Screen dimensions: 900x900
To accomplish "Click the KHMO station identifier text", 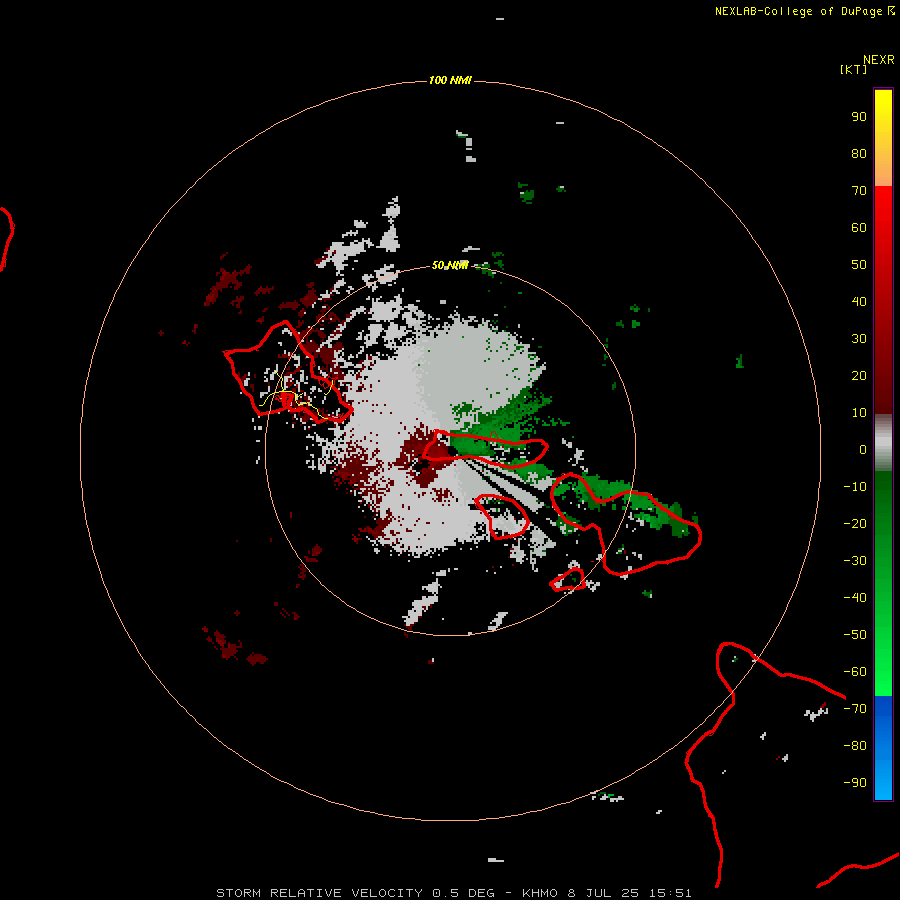I will [x=540, y=893].
